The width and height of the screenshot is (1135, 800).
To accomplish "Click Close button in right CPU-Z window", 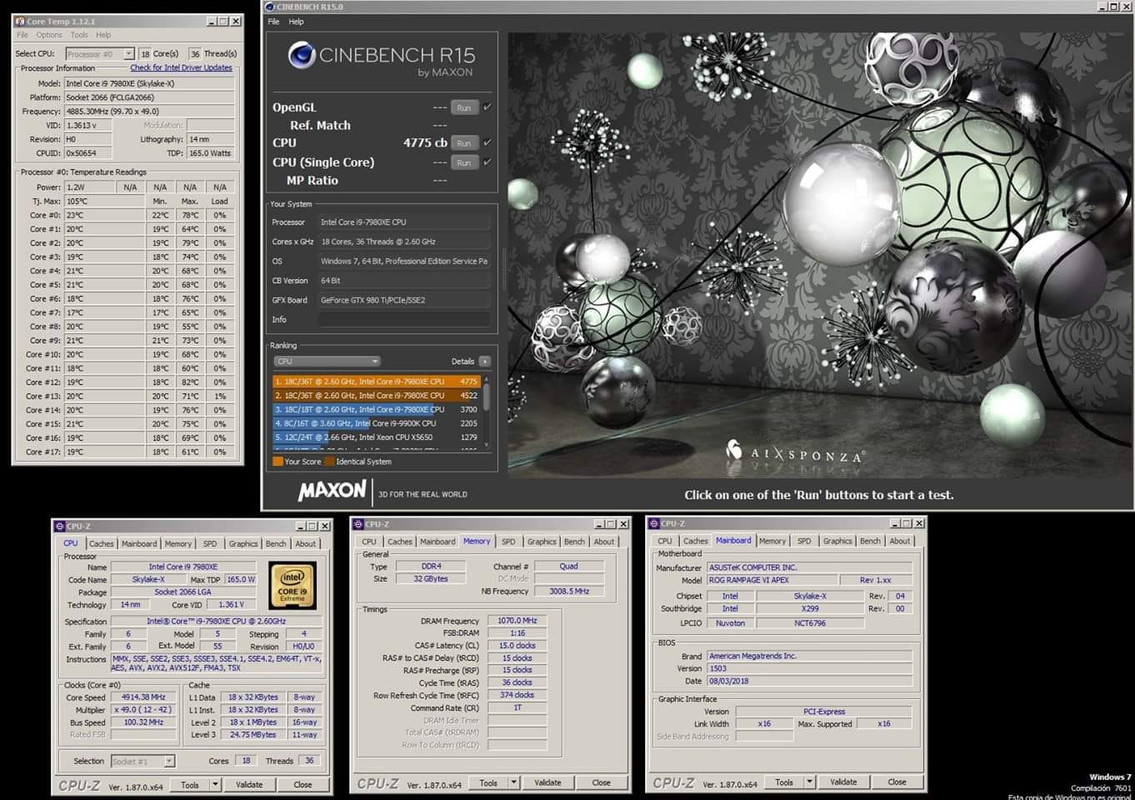I will pos(897,782).
